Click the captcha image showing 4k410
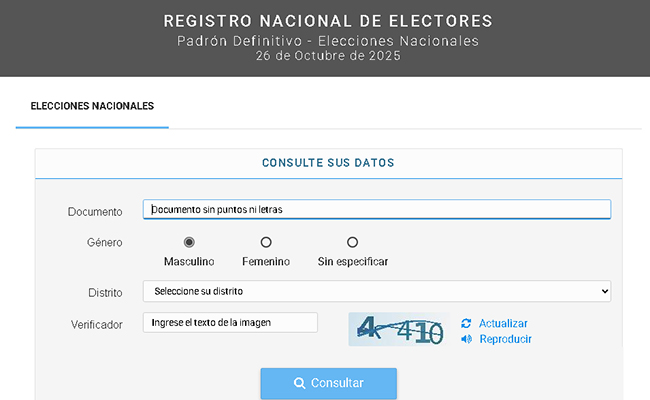The image size is (650, 400). click(399, 329)
